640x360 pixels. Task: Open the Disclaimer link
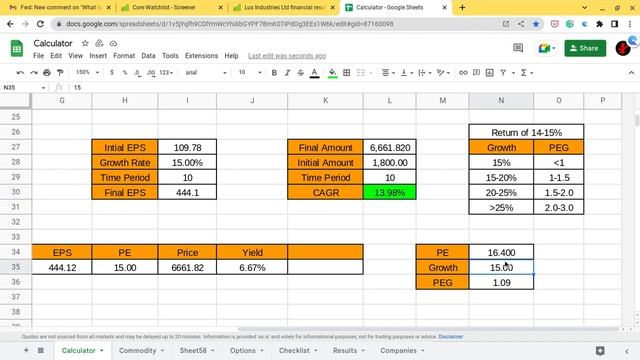[x=451, y=337]
